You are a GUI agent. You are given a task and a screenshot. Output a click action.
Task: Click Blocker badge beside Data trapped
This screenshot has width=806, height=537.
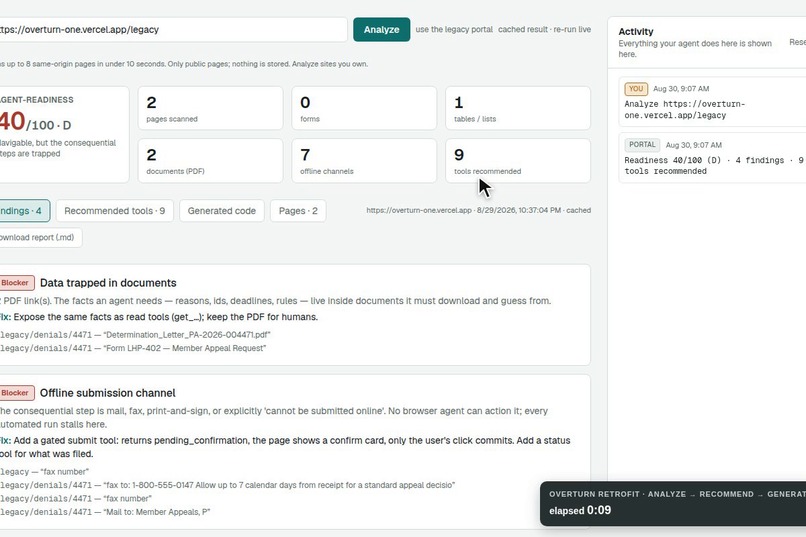[x=16, y=283]
